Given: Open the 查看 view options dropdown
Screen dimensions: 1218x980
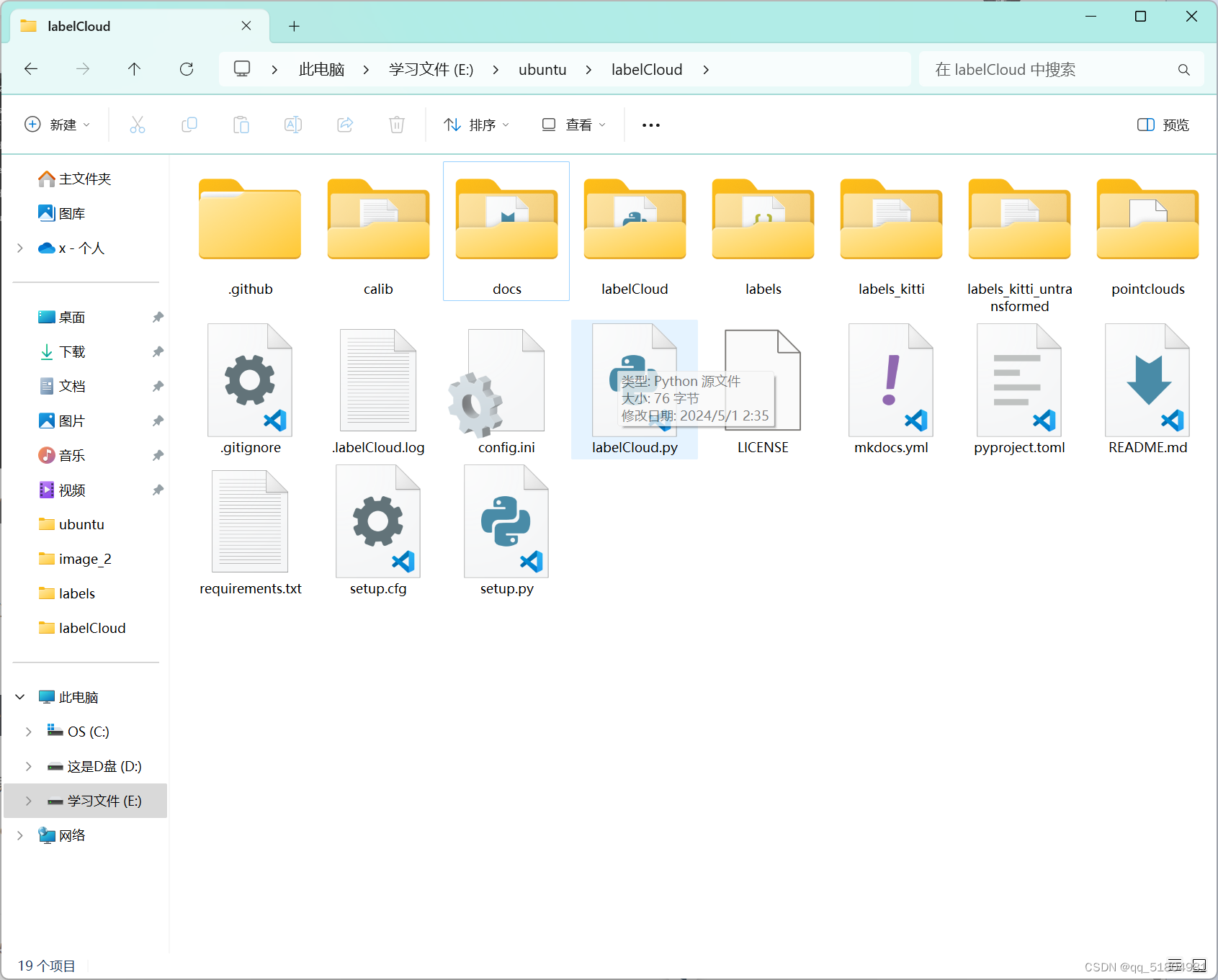Looking at the screenshot, I should (573, 124).
